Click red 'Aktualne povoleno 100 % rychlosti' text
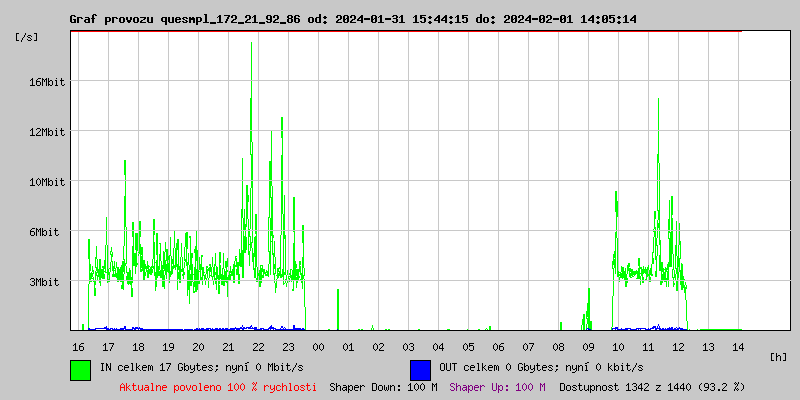Screen dimensions: 800x400 point(218,387)
